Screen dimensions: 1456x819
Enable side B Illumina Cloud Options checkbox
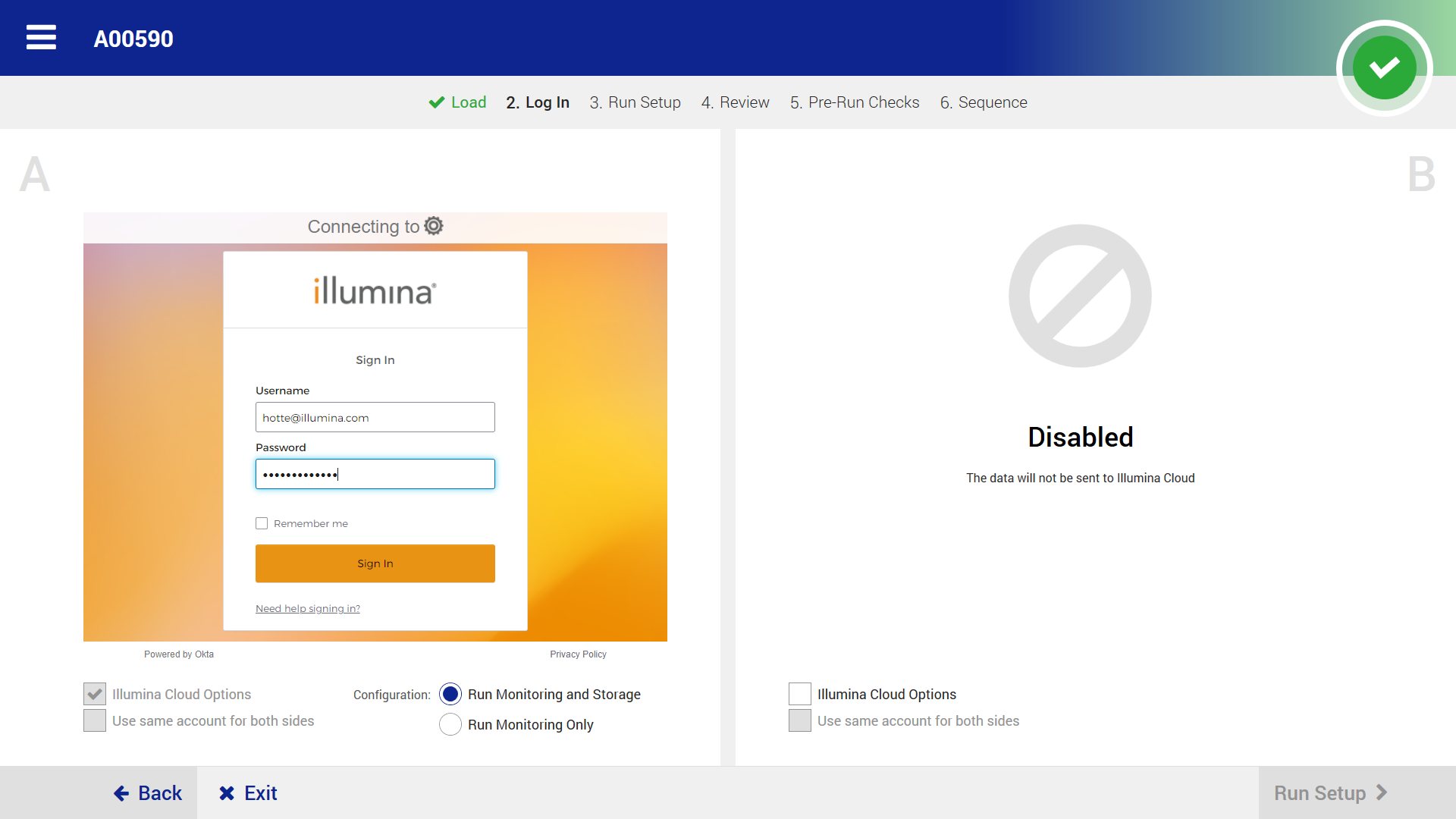pos(800,694)
